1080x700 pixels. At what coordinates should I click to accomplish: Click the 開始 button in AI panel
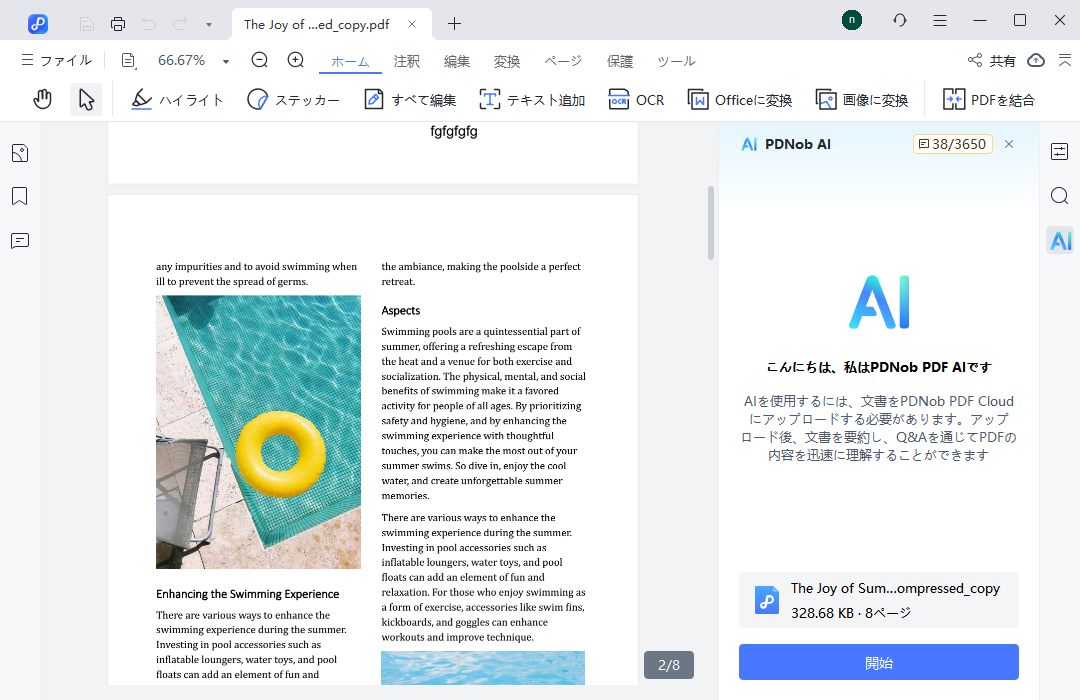(878, 661)
